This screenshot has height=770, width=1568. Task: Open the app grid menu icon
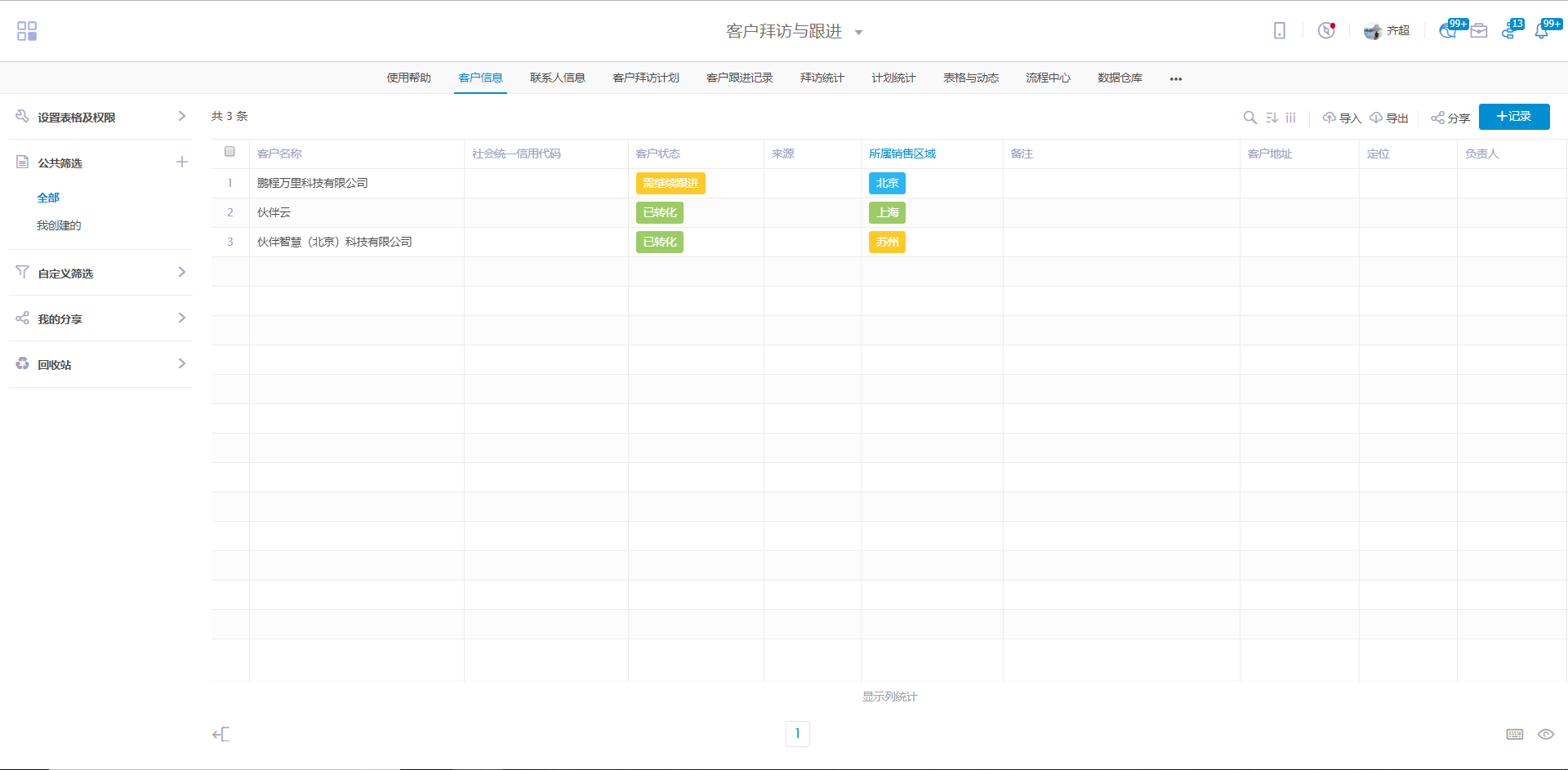pyautogui.click(x=27, y=31)
